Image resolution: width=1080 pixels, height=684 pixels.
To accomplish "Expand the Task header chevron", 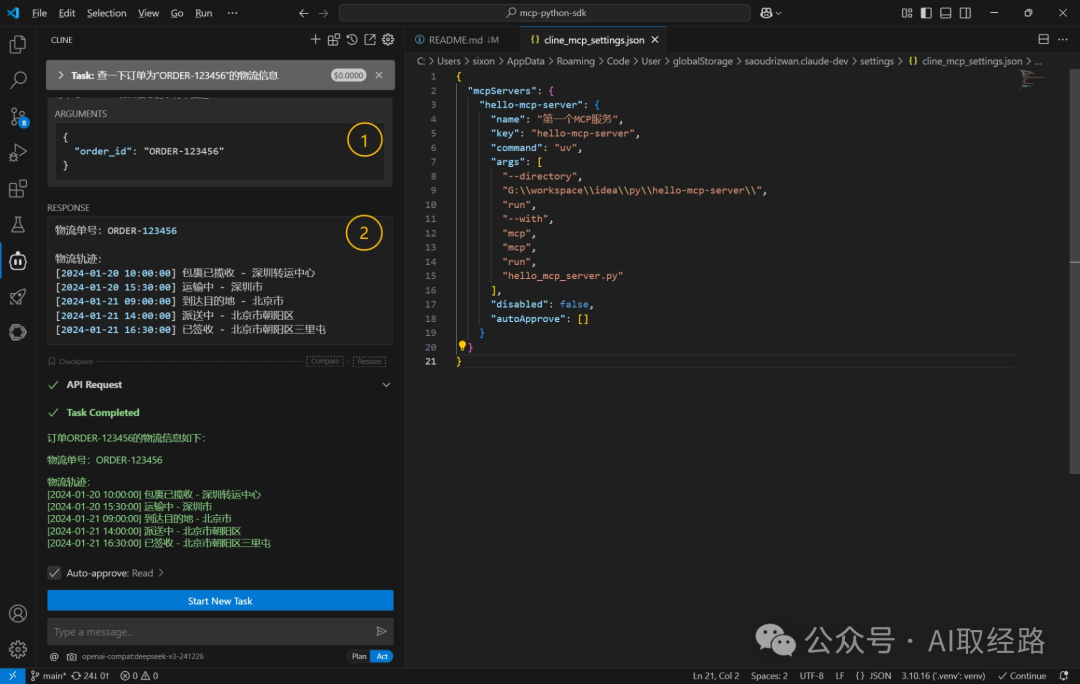I will [x=61, y=75].
